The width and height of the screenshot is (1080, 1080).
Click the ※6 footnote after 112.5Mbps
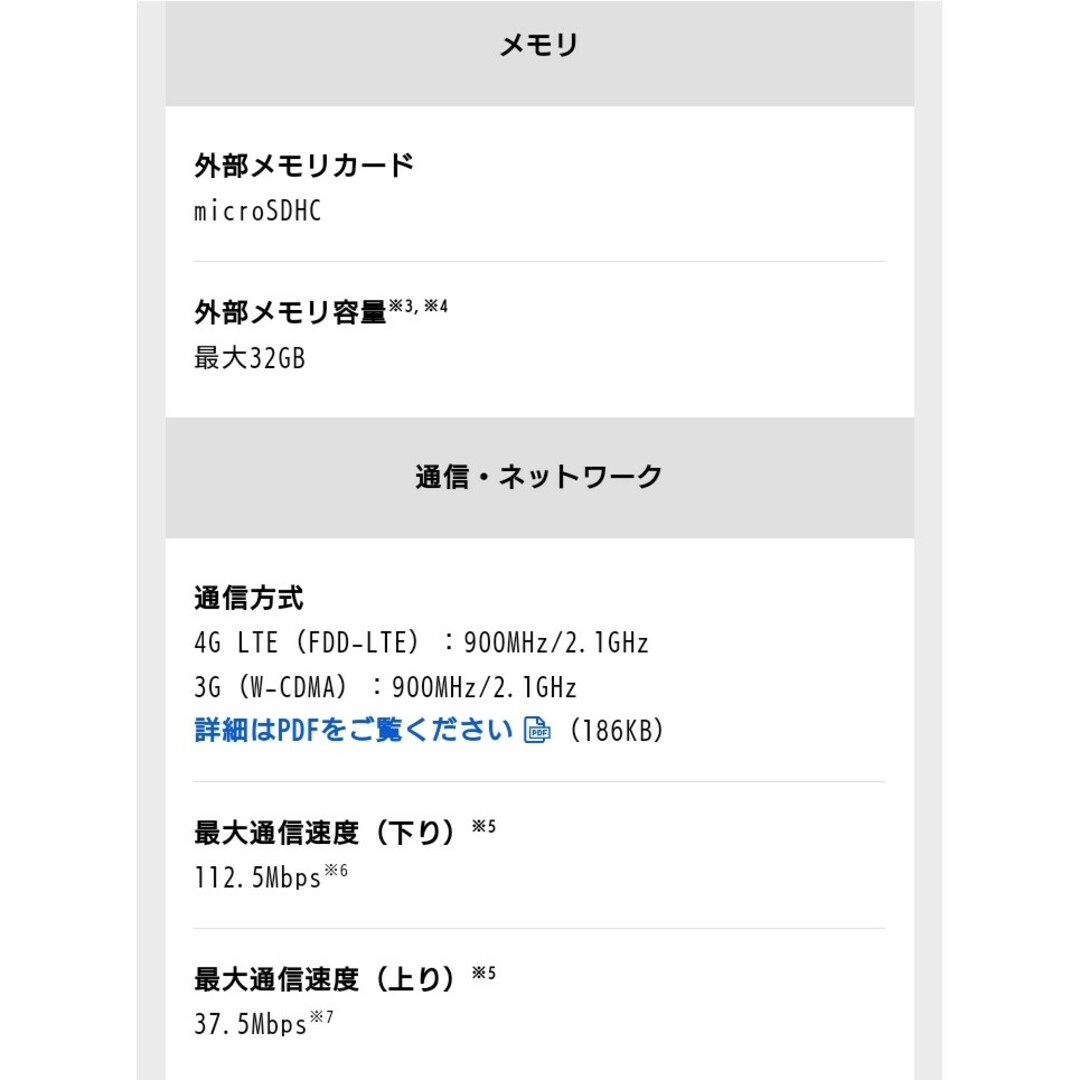pos(336,871)
